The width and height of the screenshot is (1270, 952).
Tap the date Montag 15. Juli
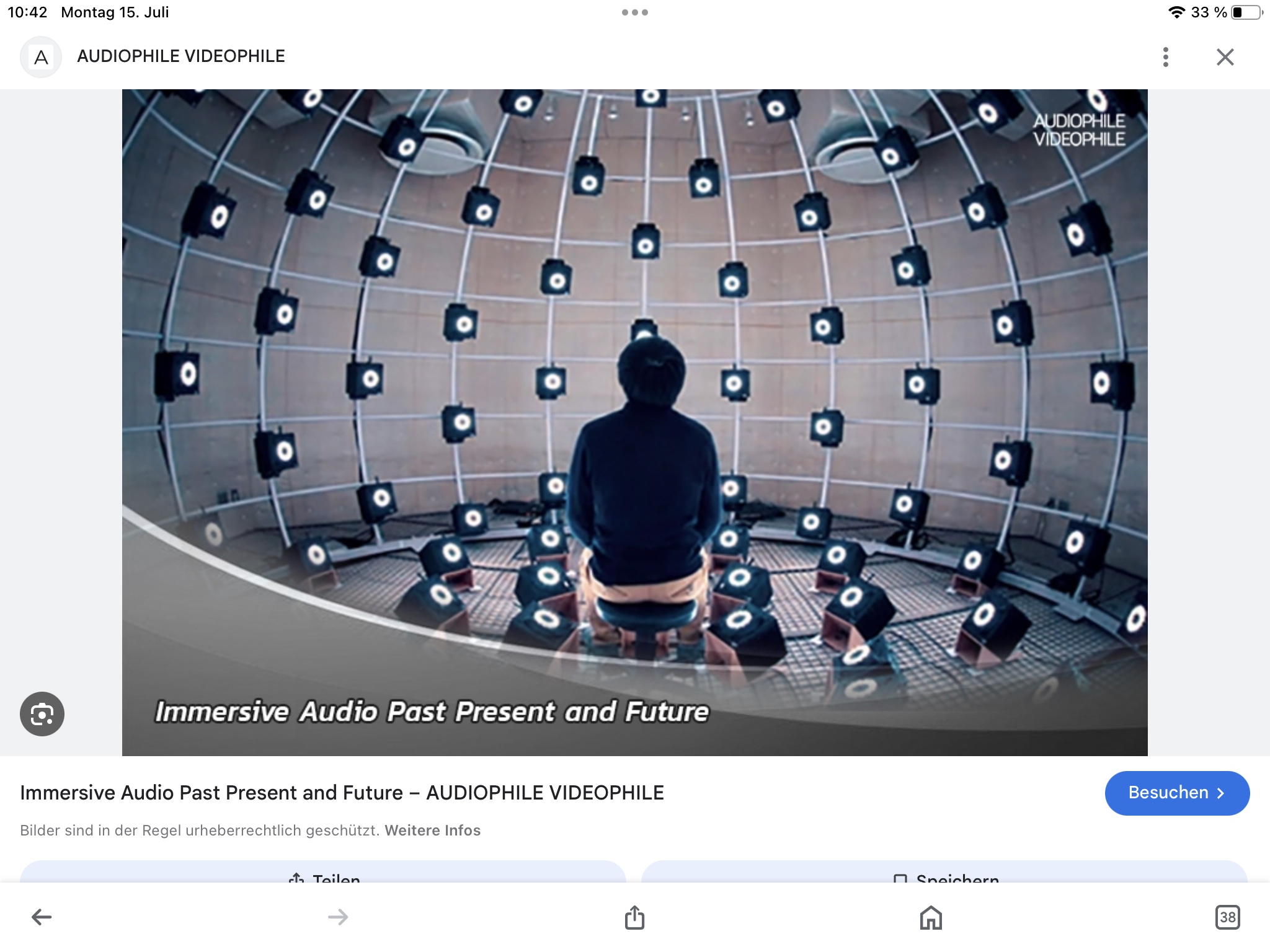(115, 12)
